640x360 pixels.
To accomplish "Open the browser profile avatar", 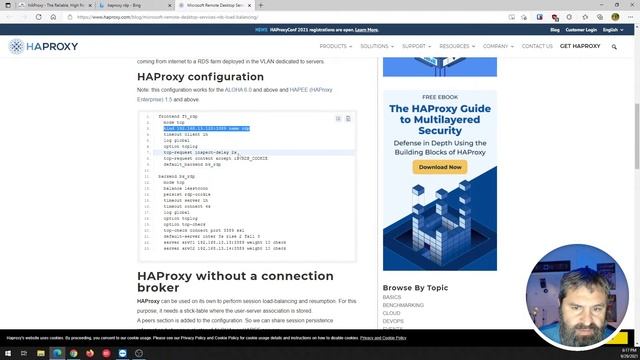I will [x=616, y=17].
